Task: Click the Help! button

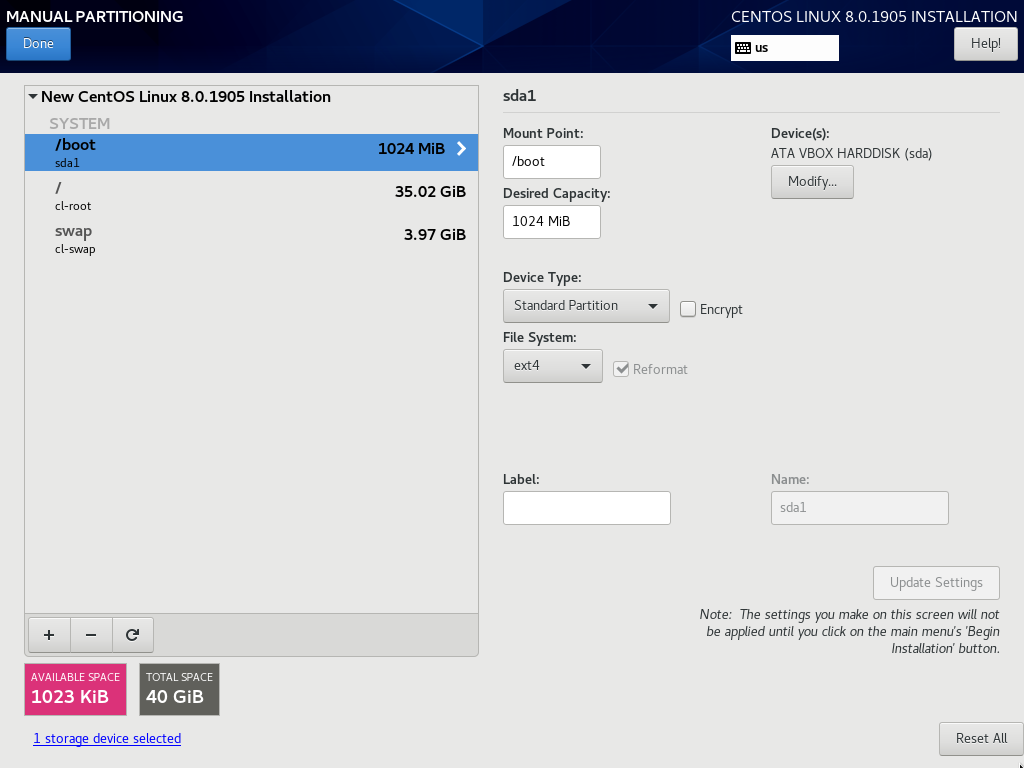Action: (985, 44)
